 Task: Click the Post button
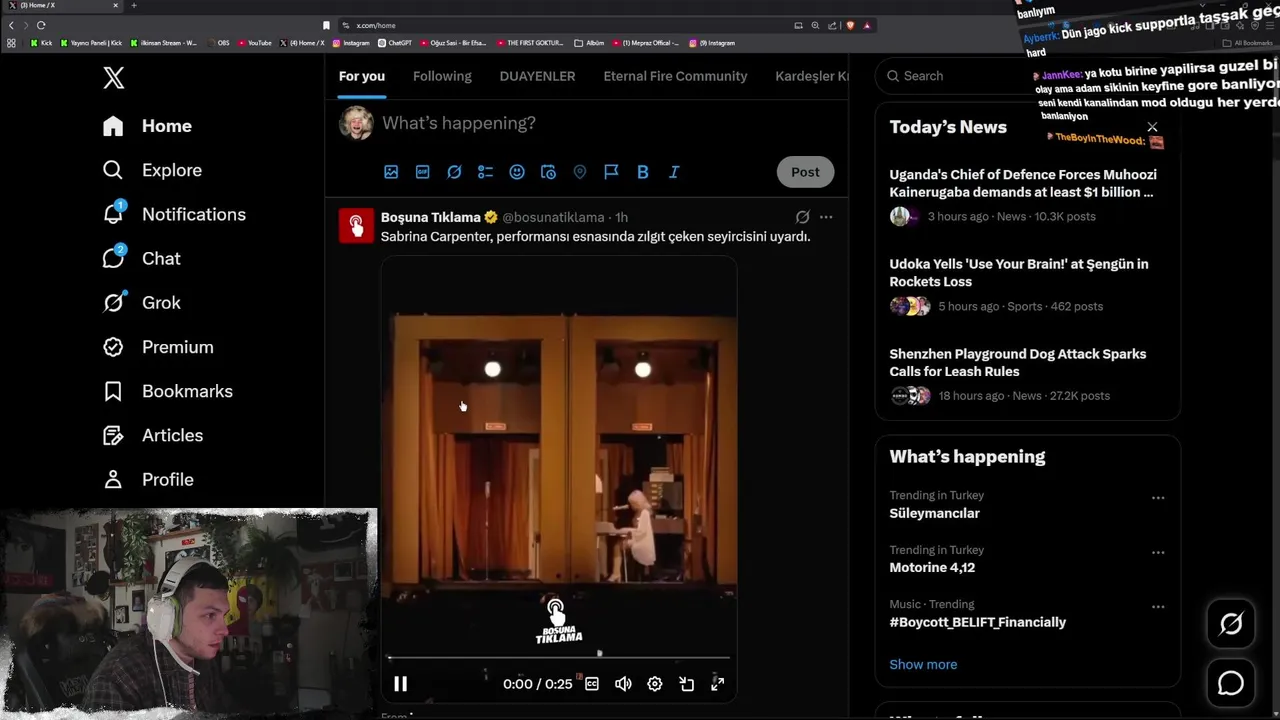coord(805,172)
